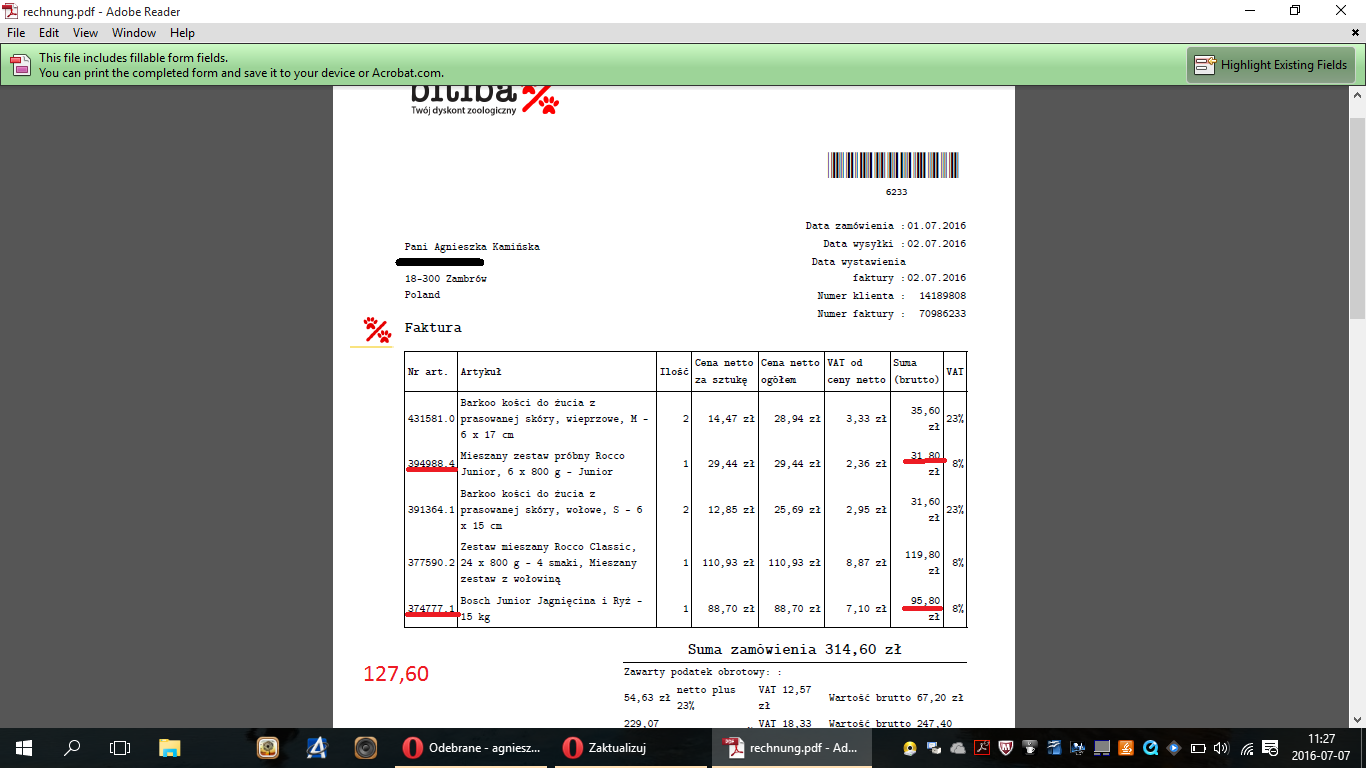Viewport: 1366px width, 768px height.
Task: Open the Action Center notifications icon
Action: (x=1271, y=747)
